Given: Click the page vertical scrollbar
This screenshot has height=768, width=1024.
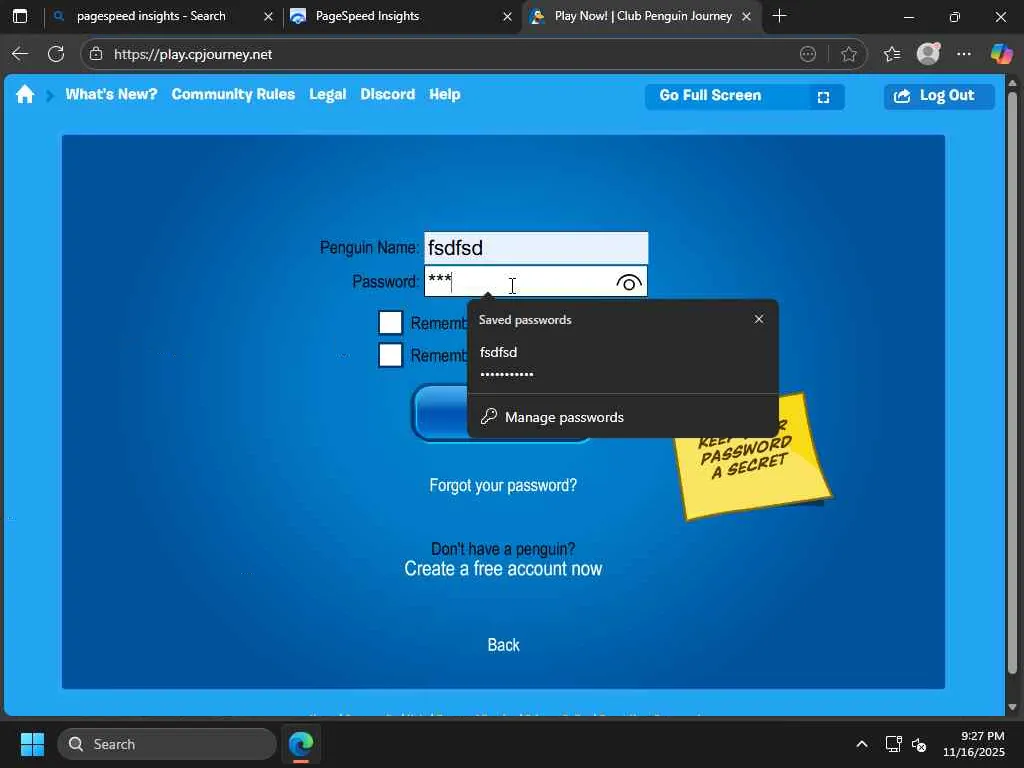Looking at the screenshot, I should pyautogui.click(x=1012, y=382).
